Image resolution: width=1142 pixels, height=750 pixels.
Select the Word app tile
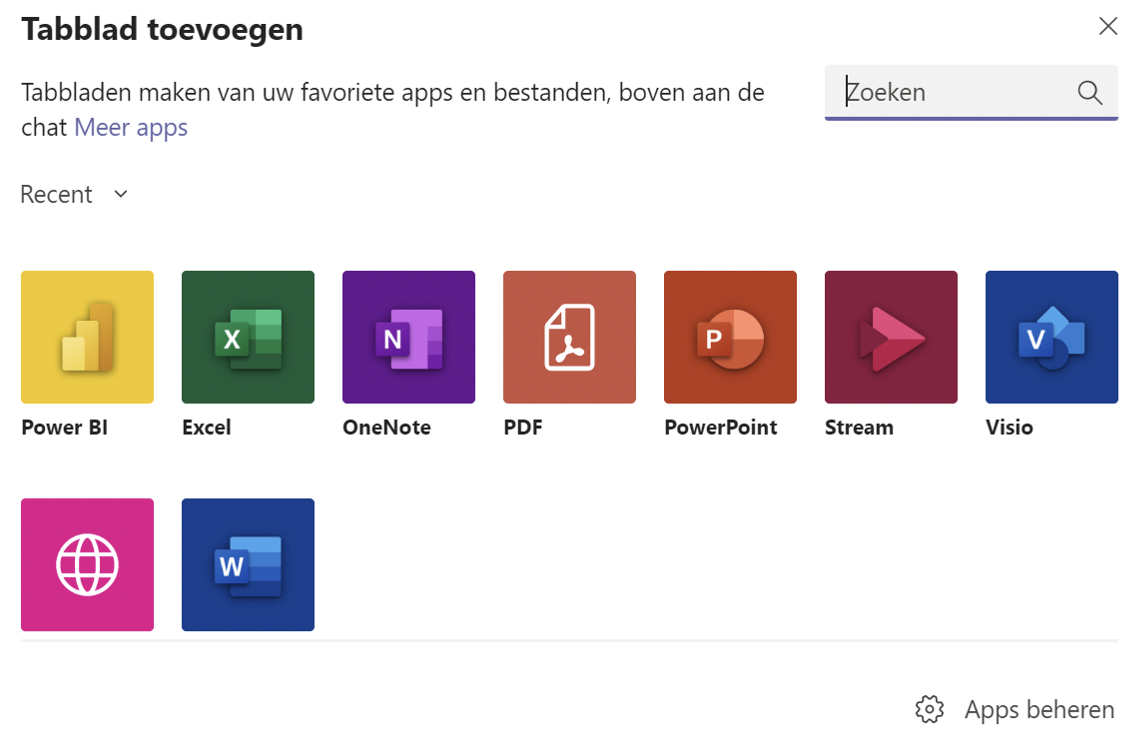coord(248,564)
